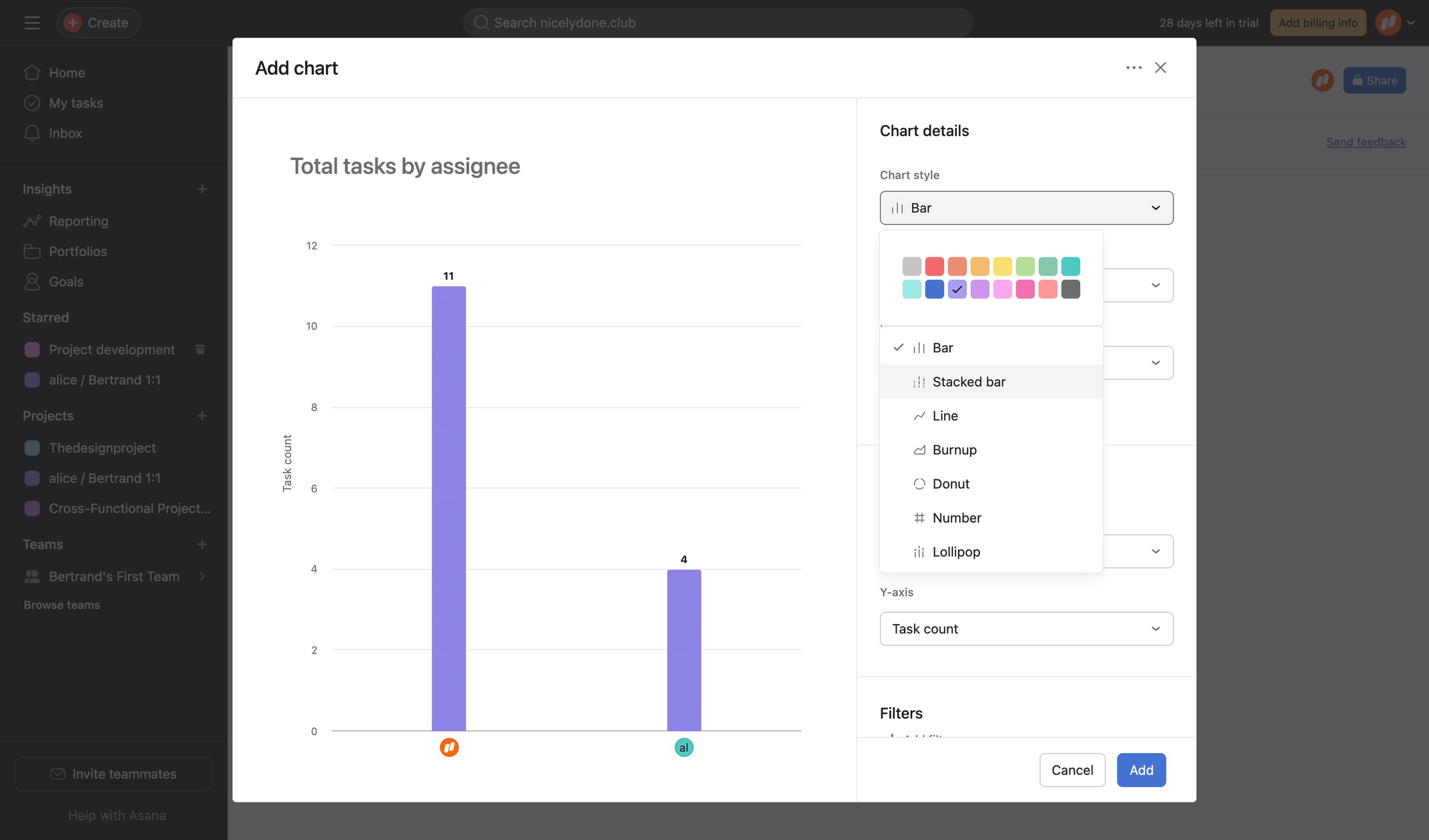Close the Add chart dialog
The width and height of the screenshot is (1429, 840).
click(x=1160, y=68)
